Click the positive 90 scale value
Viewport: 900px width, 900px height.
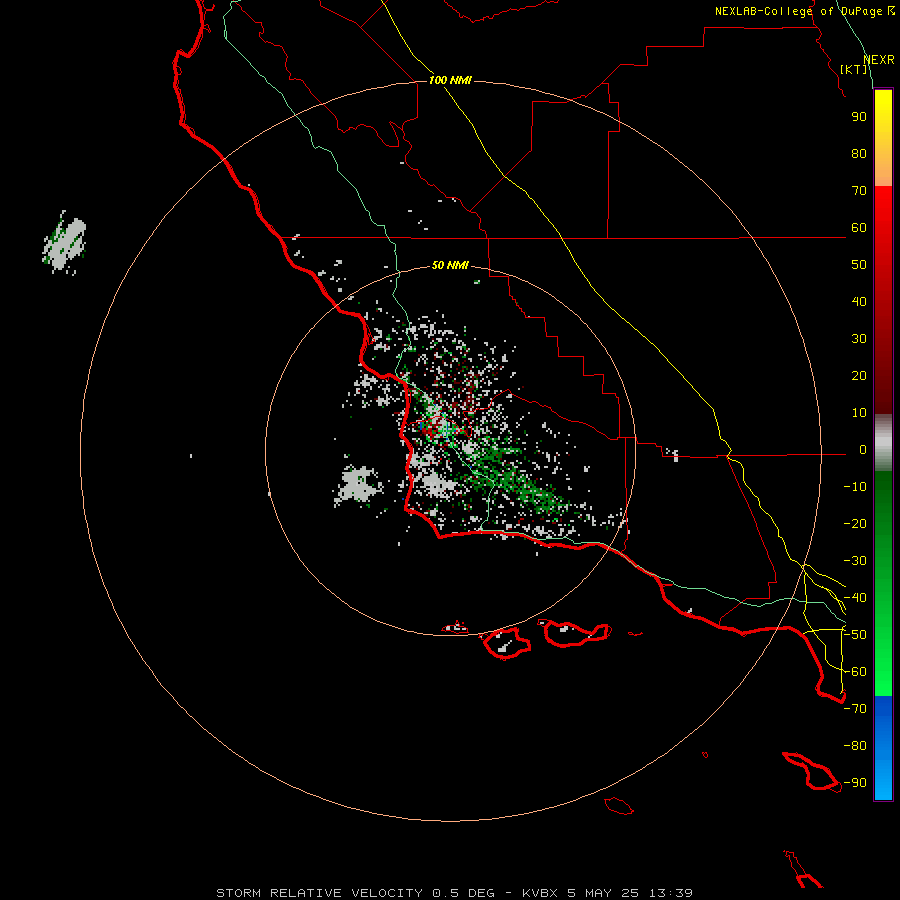859,117
